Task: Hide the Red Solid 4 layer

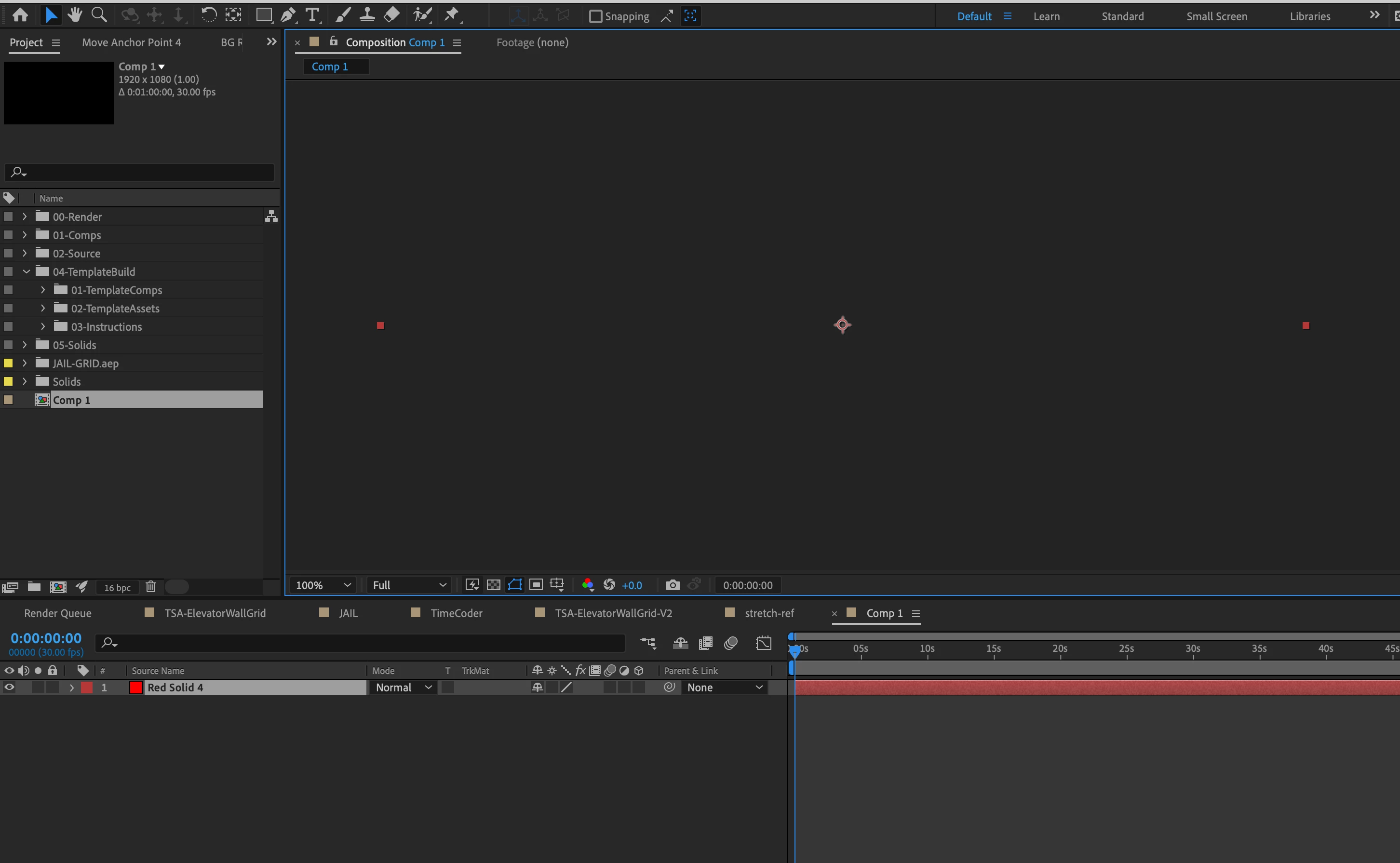Action: click(x=10, y=687)
